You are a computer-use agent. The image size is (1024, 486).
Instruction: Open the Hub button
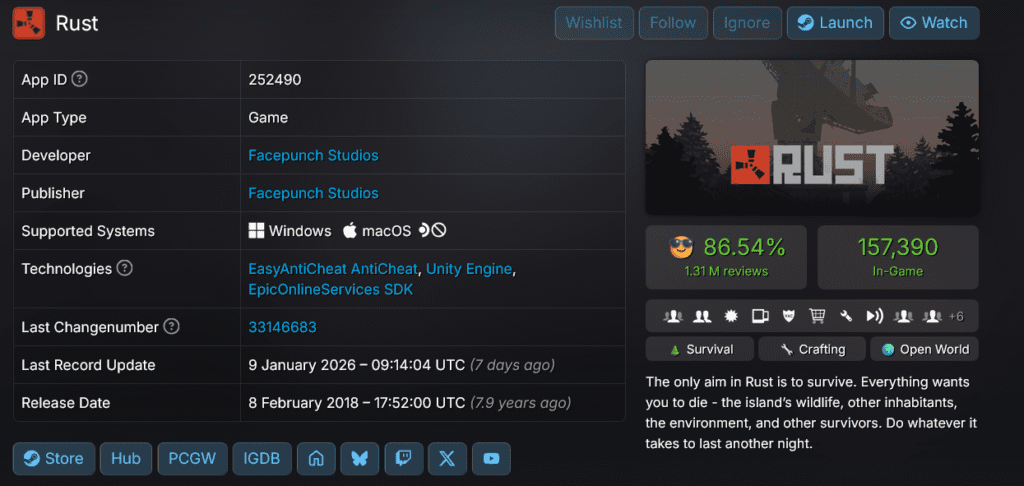pyautogui.click(x=126, y=459)
